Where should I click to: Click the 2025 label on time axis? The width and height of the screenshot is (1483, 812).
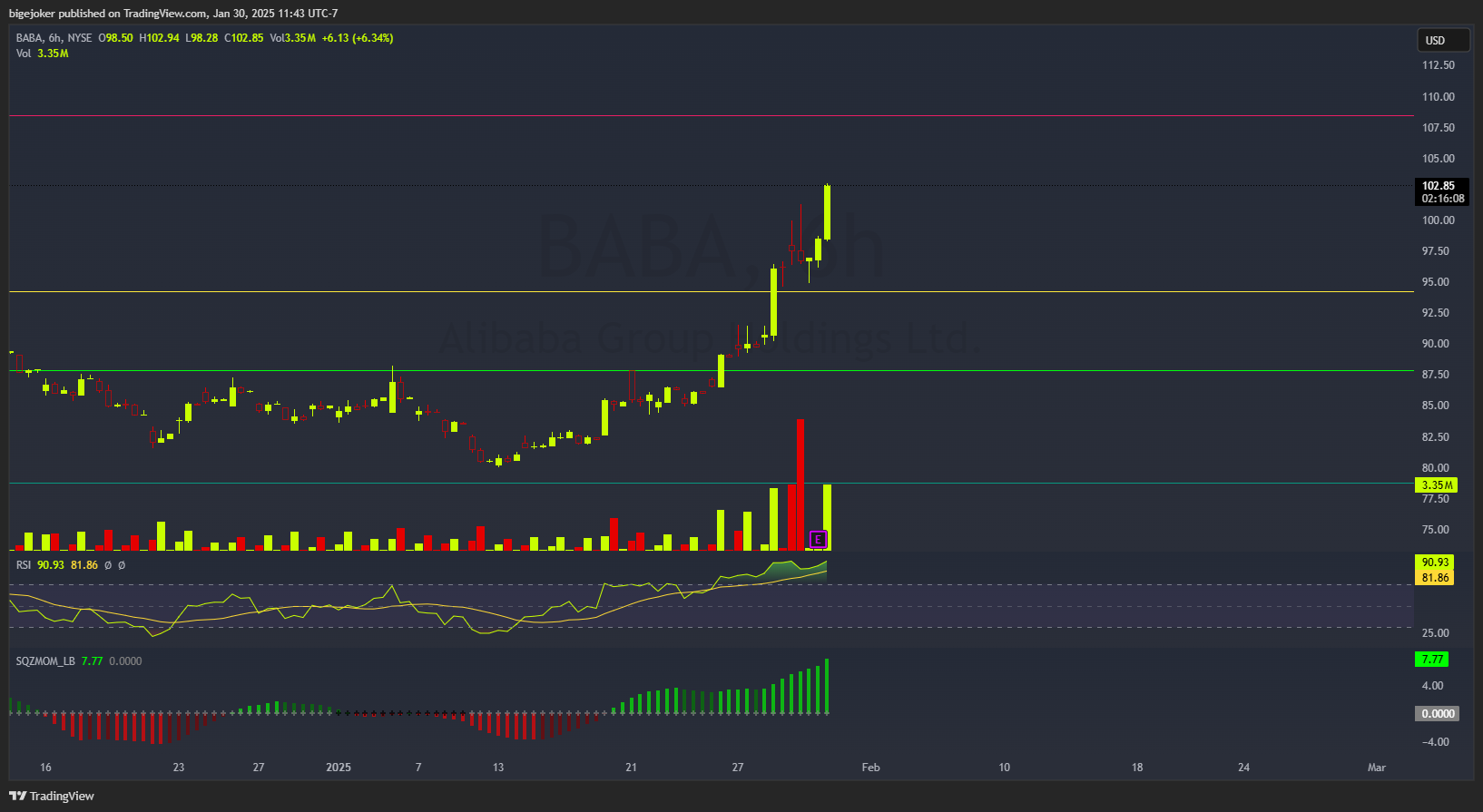339,768
